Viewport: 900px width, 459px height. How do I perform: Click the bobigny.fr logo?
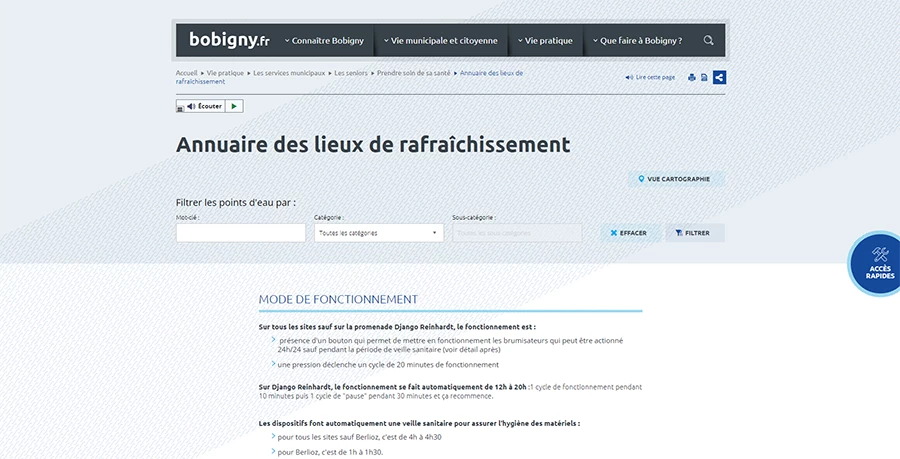[229, 40]
